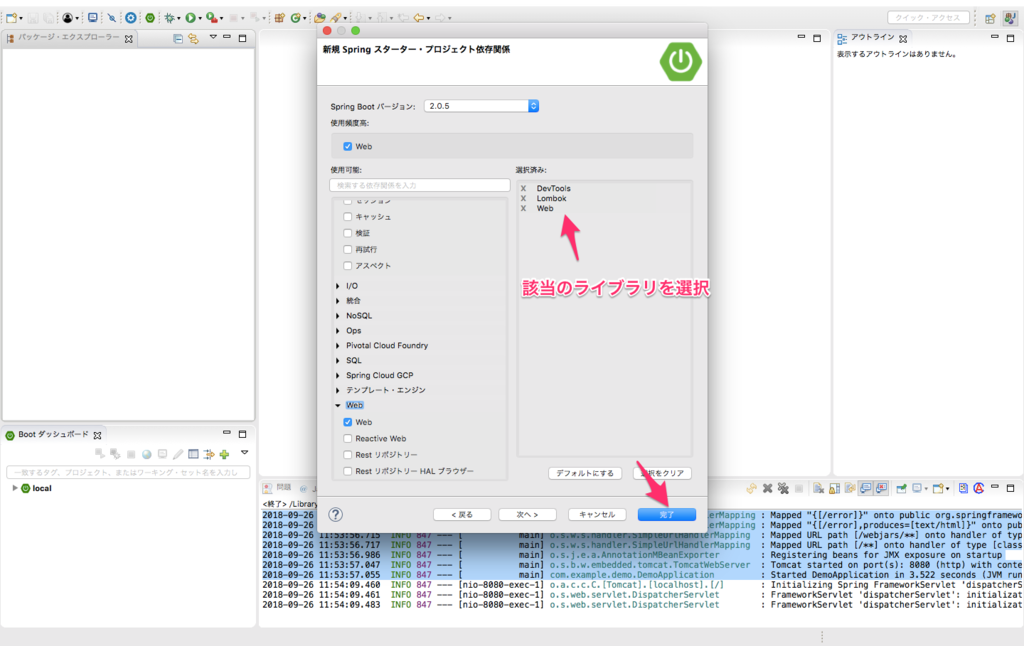Expand the Pivotal Cloud Foundry category
Viewport: 1024px width, 646px height.
[x=338, y=346]
